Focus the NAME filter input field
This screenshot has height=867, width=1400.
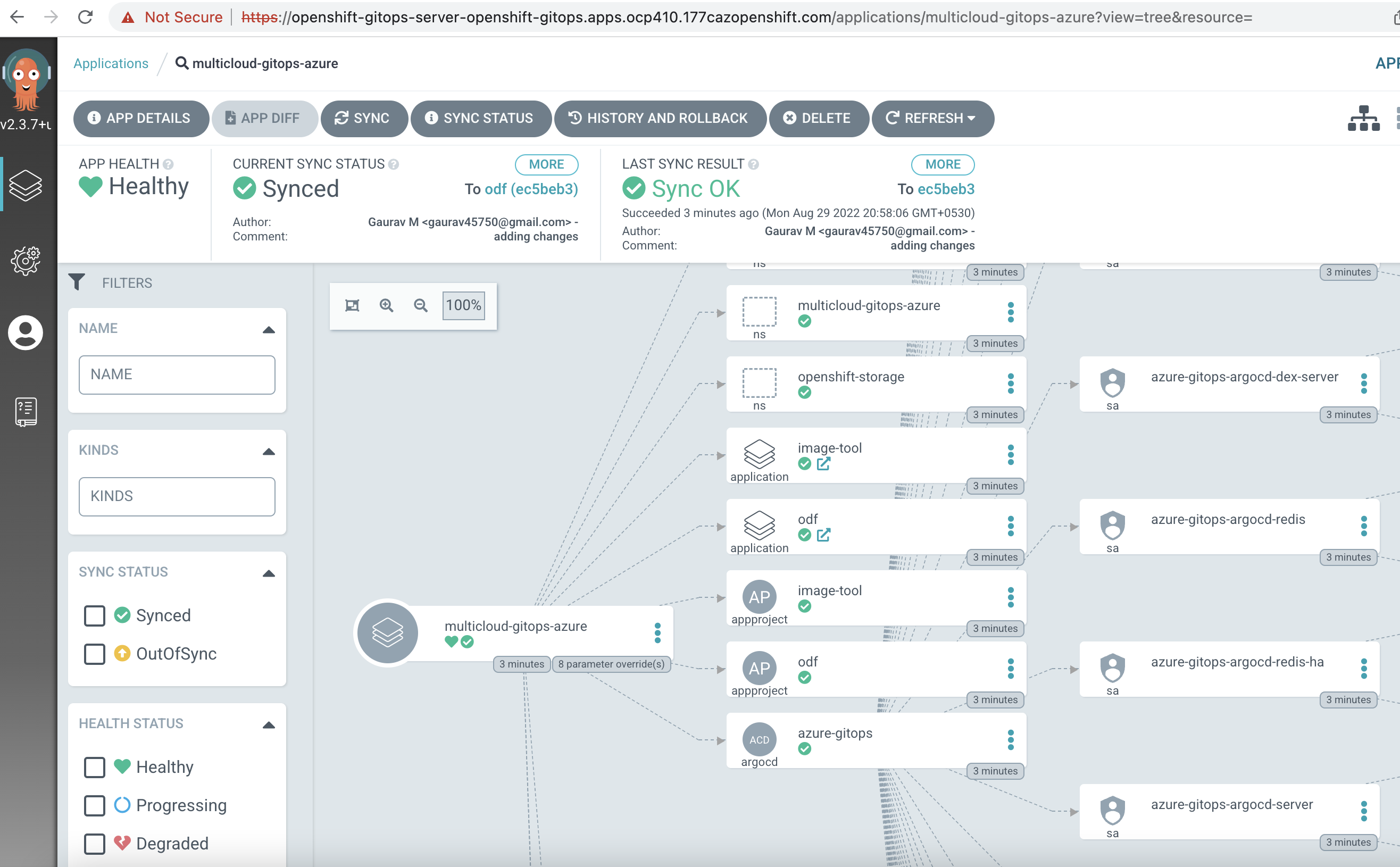[177, 375]
